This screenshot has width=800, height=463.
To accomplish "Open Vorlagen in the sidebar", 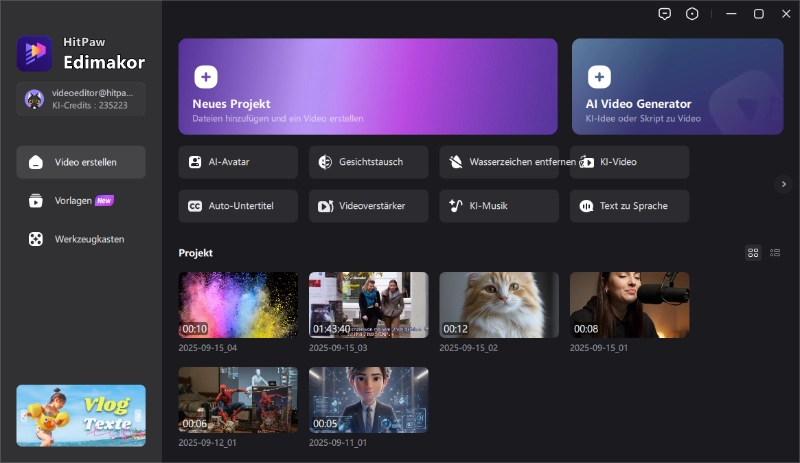I will 81,201.
